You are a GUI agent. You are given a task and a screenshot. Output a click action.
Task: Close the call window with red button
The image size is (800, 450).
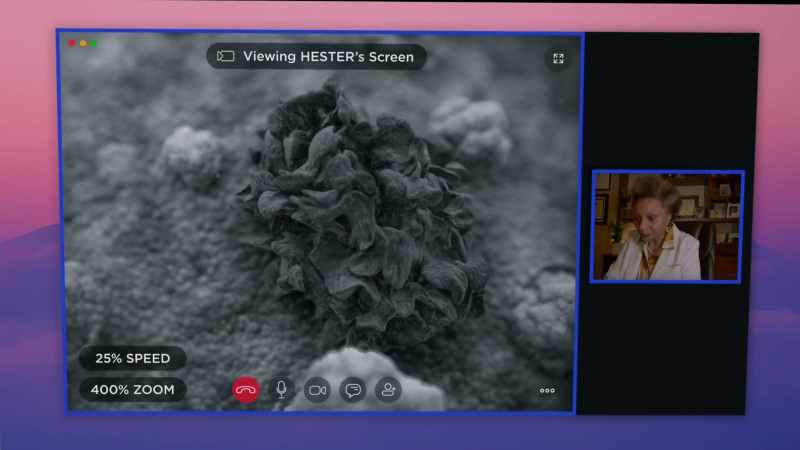coord(72,43)
